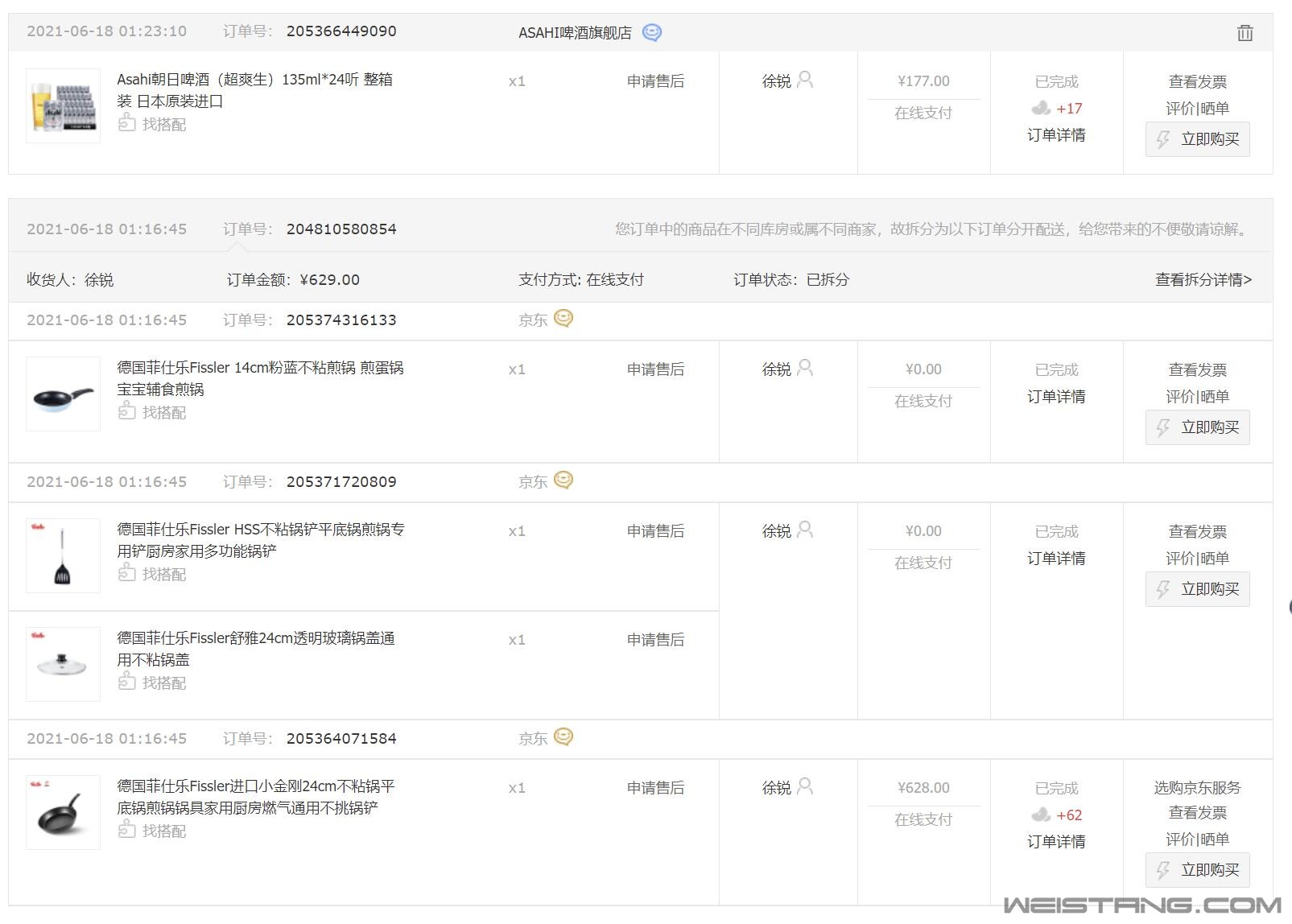Open 订单详情 for the Asahi order
Screen dimensions: 1292x924
click(x=1056, y=135)
